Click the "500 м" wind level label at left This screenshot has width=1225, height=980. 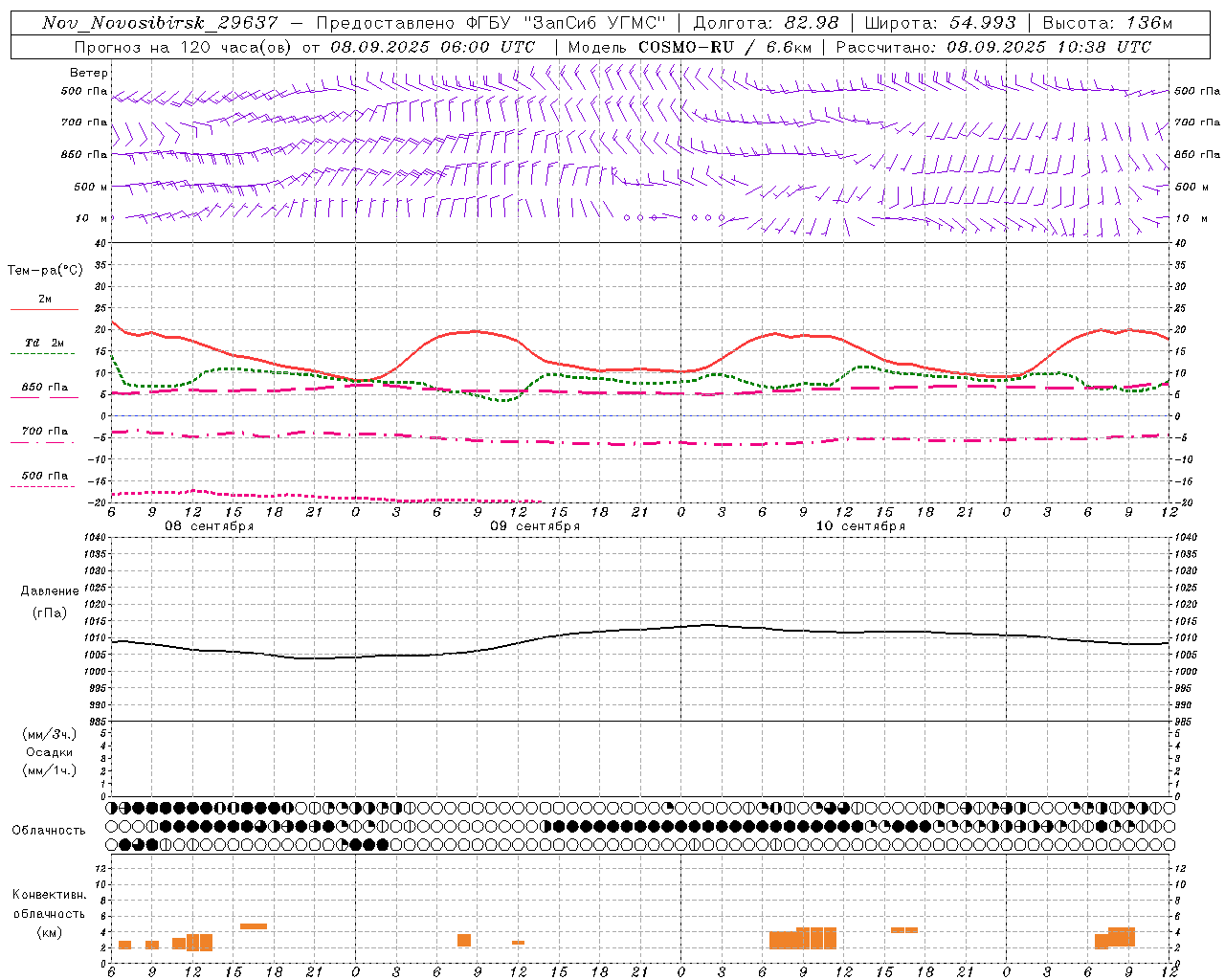click(91, 188)
